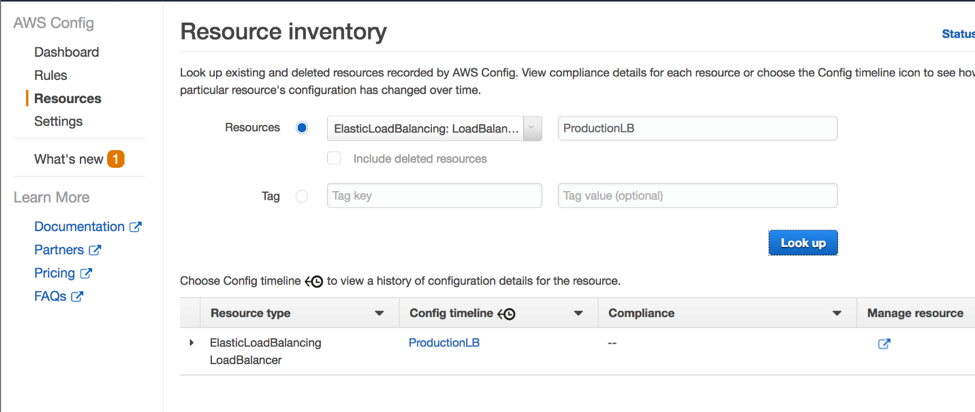Viewport: 975px width, 412px height.
Task: Open Rules in the sidebar
Action: [51, 75]
